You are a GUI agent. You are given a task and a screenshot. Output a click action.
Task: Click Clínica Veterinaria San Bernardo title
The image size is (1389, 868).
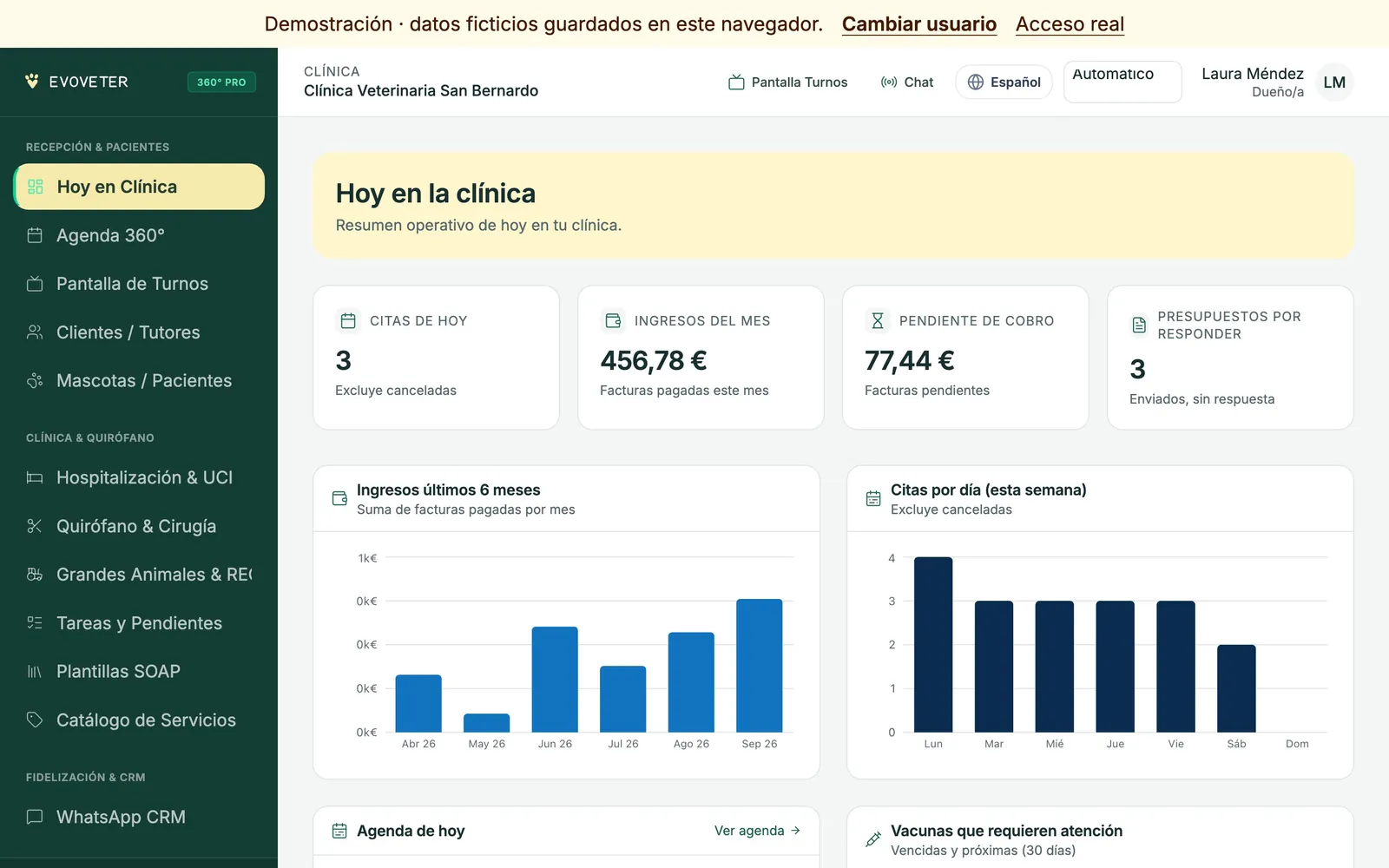point(421,90)
